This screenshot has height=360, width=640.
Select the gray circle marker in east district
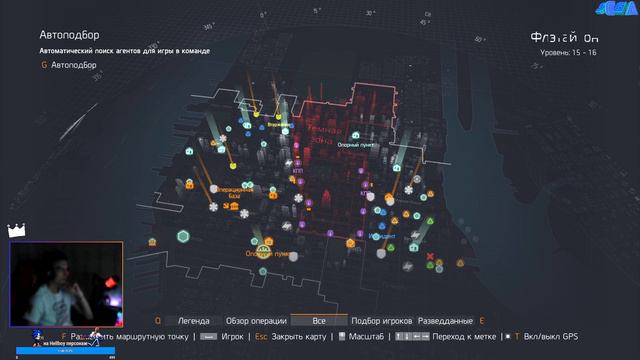(x=417, y=179)
